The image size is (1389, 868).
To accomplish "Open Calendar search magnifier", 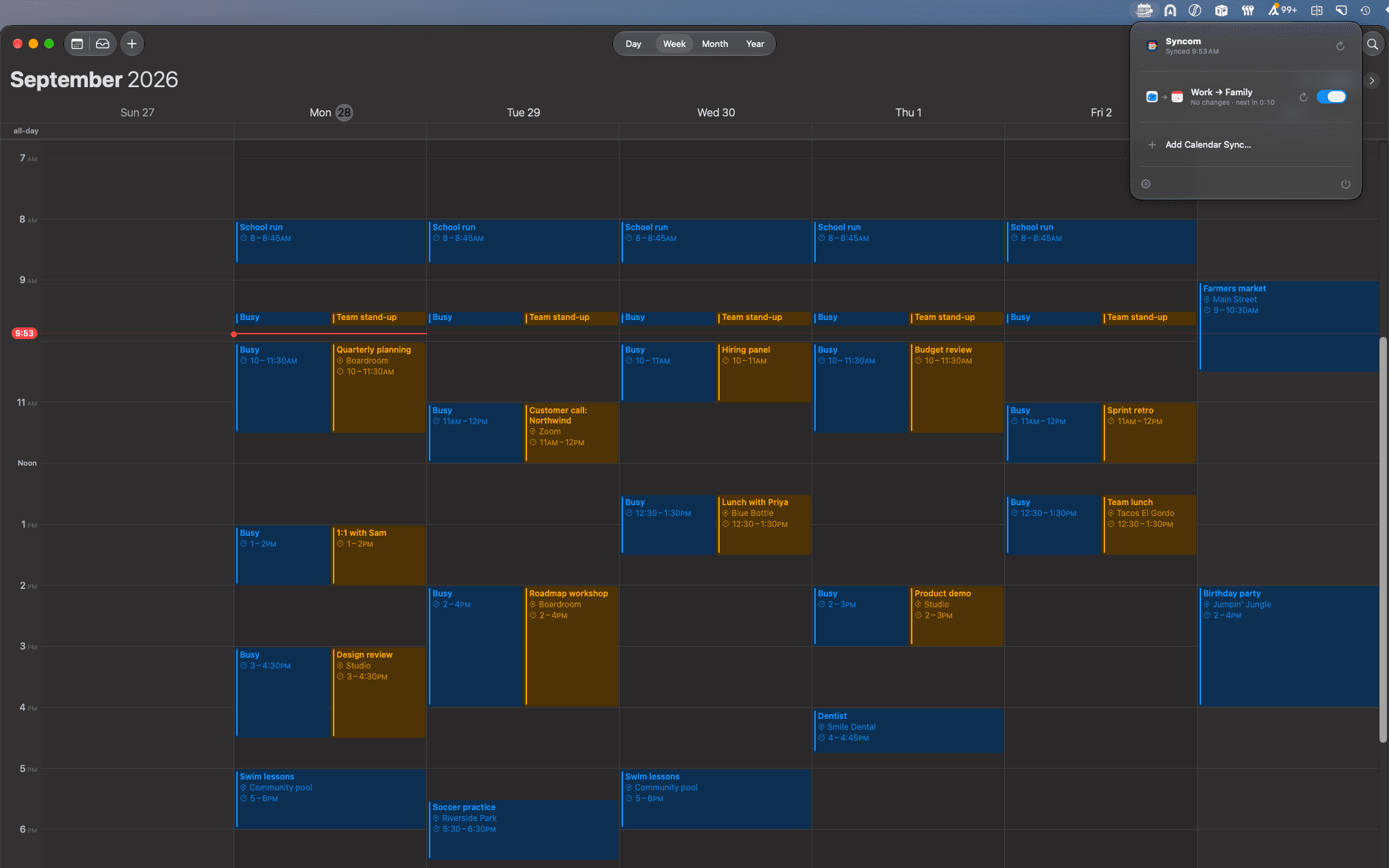I will coord(1373,44).
